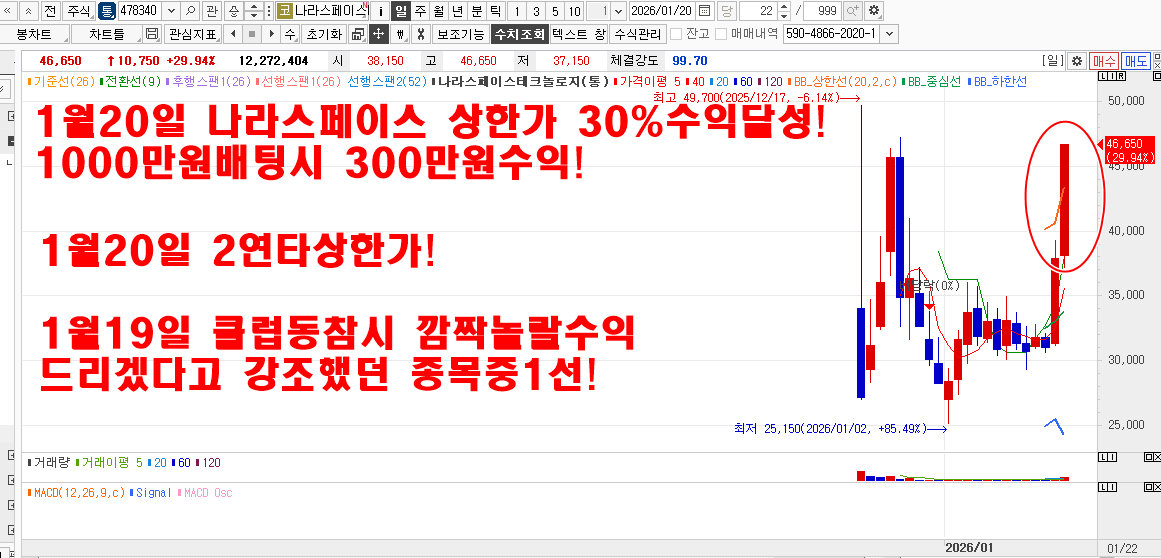
Task: Click the 초기화 reset button
Action: tap(323, 34)
